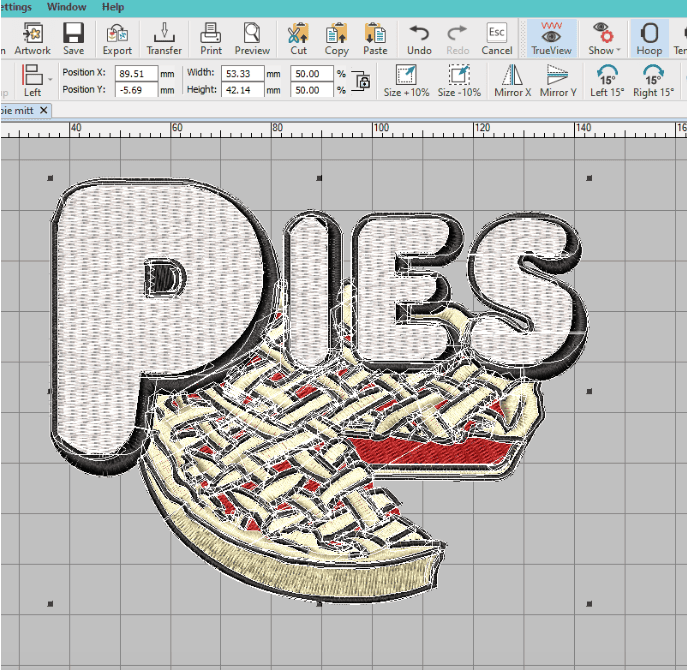The height and width of the screenshot is (670, 687).
Task: Close the pie mitt design tab
Action: click(43, 111)
